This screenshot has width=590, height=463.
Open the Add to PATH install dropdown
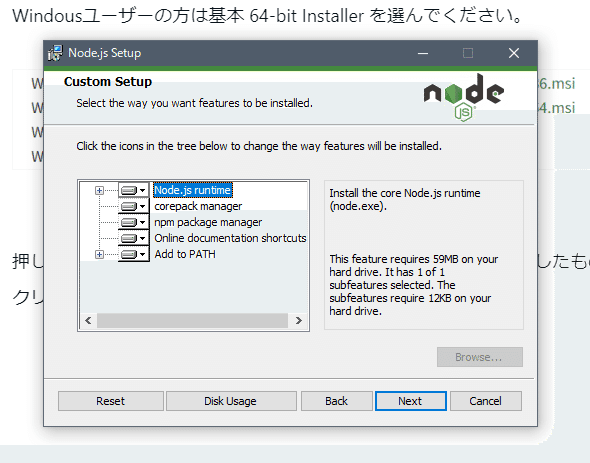[x=134, y=254]
